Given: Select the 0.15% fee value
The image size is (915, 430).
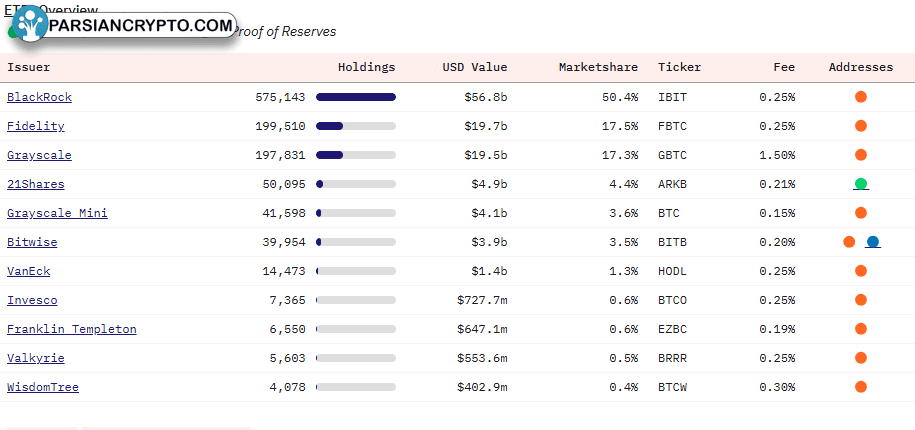Looking at the screenshot, I should 777,213.
